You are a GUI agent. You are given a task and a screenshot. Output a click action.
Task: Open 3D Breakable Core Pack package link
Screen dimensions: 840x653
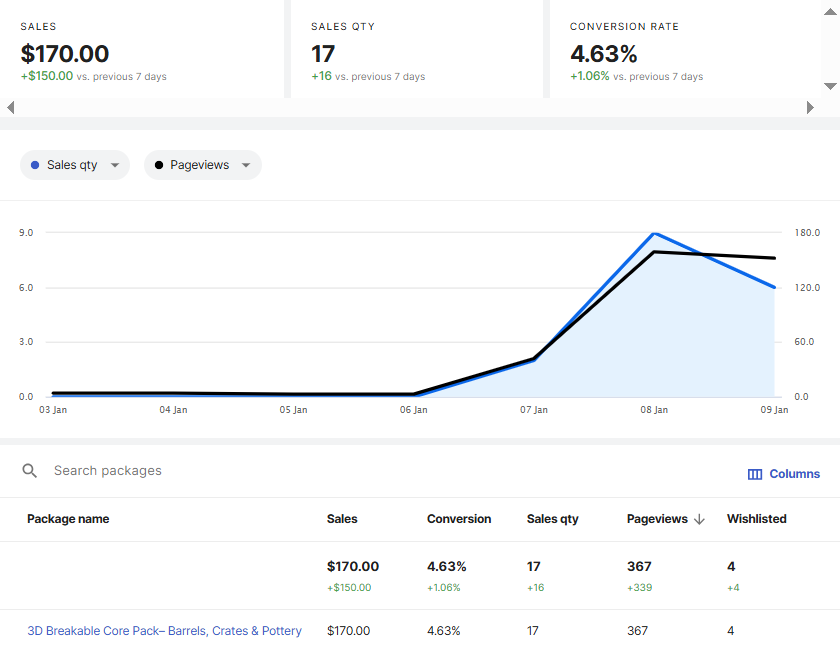164,631
